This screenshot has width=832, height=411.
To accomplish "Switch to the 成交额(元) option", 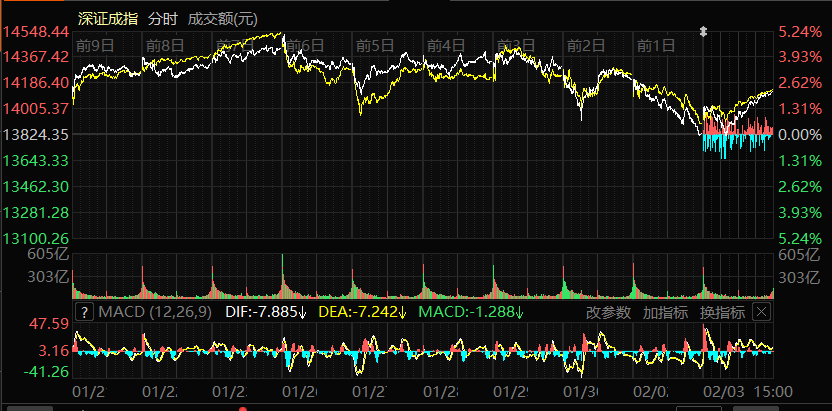I will coord(222,19).
